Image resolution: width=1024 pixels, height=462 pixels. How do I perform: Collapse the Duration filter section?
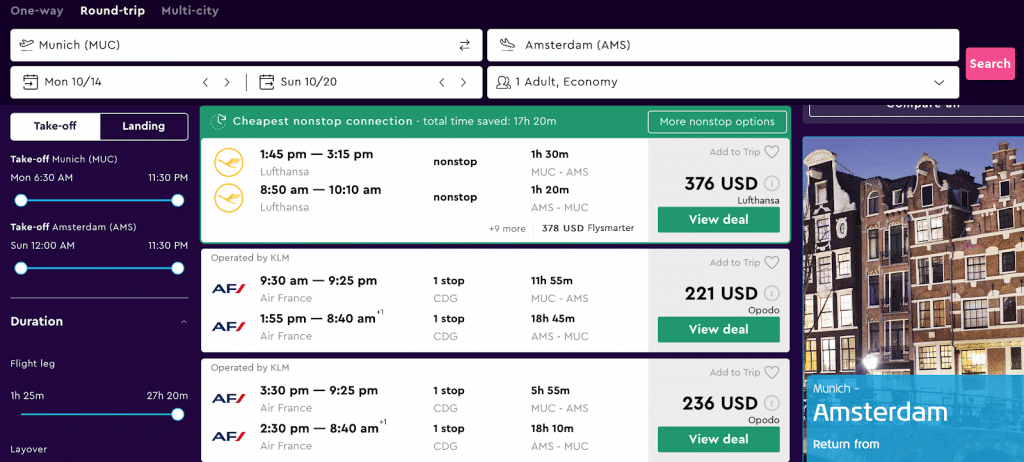click(x=184, y=322)
